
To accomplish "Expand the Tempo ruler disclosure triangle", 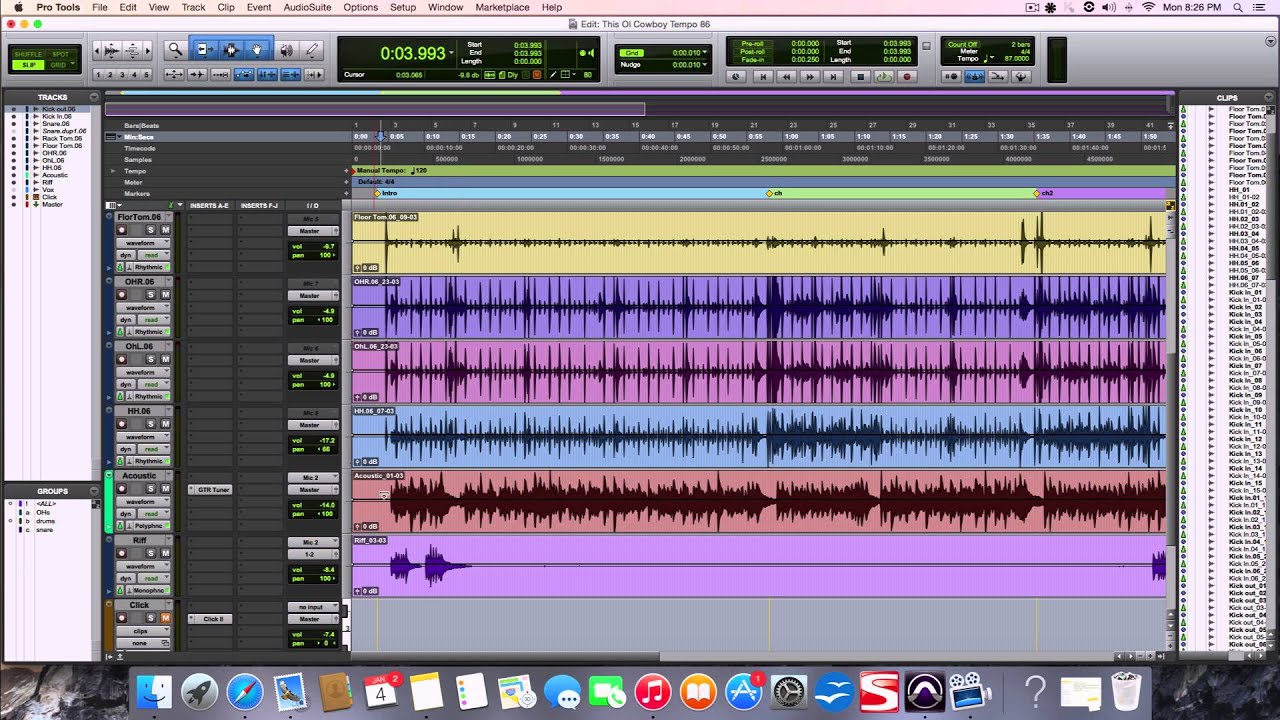I will (113, 171).
